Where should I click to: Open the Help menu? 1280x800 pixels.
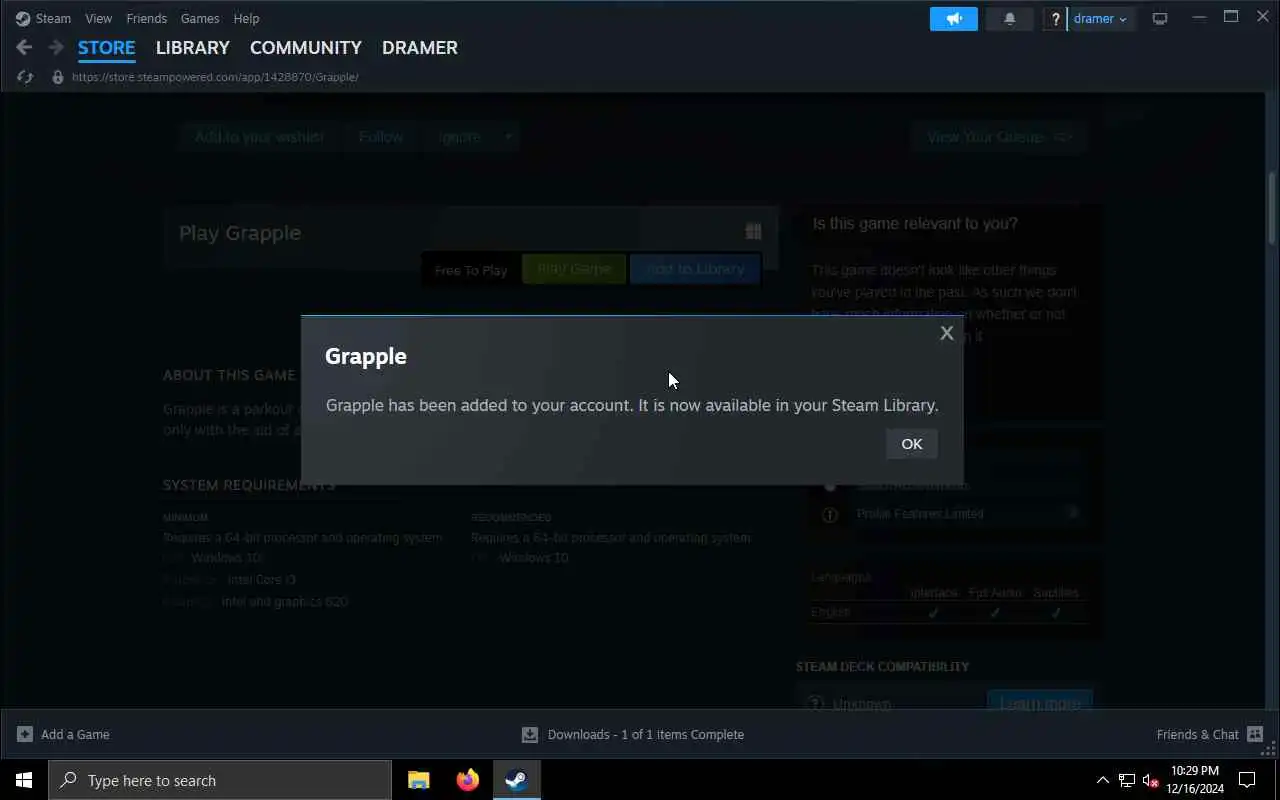pyautogui.click(x=246, y=18)
